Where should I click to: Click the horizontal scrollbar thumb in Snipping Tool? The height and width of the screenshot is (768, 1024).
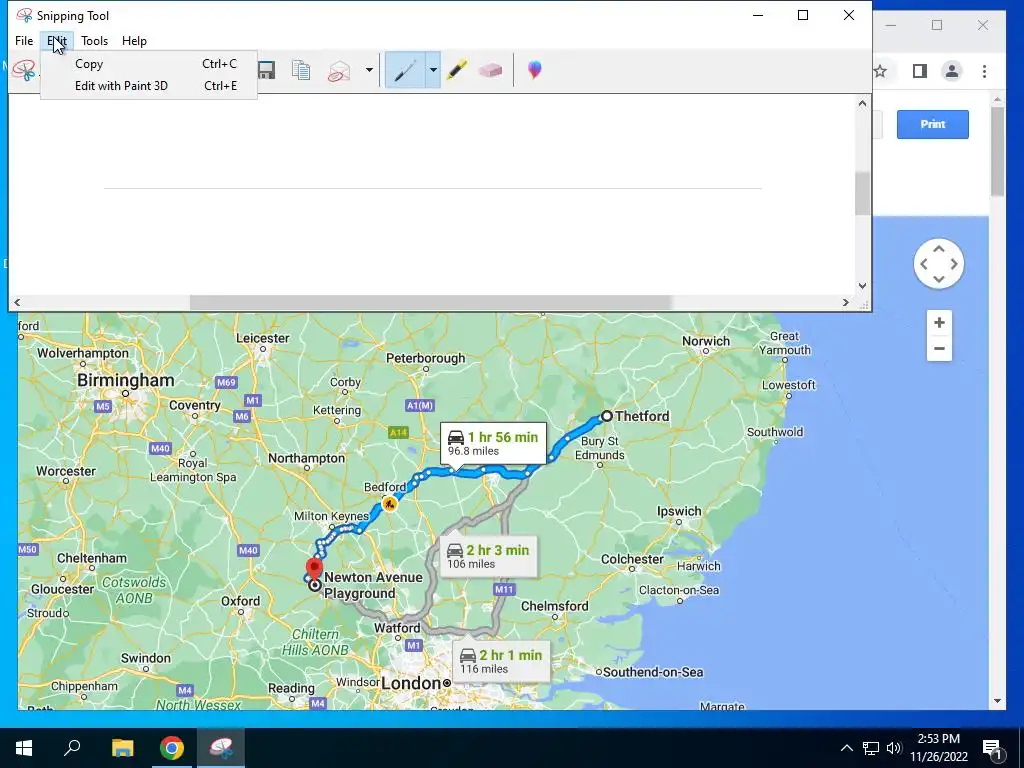430,302
